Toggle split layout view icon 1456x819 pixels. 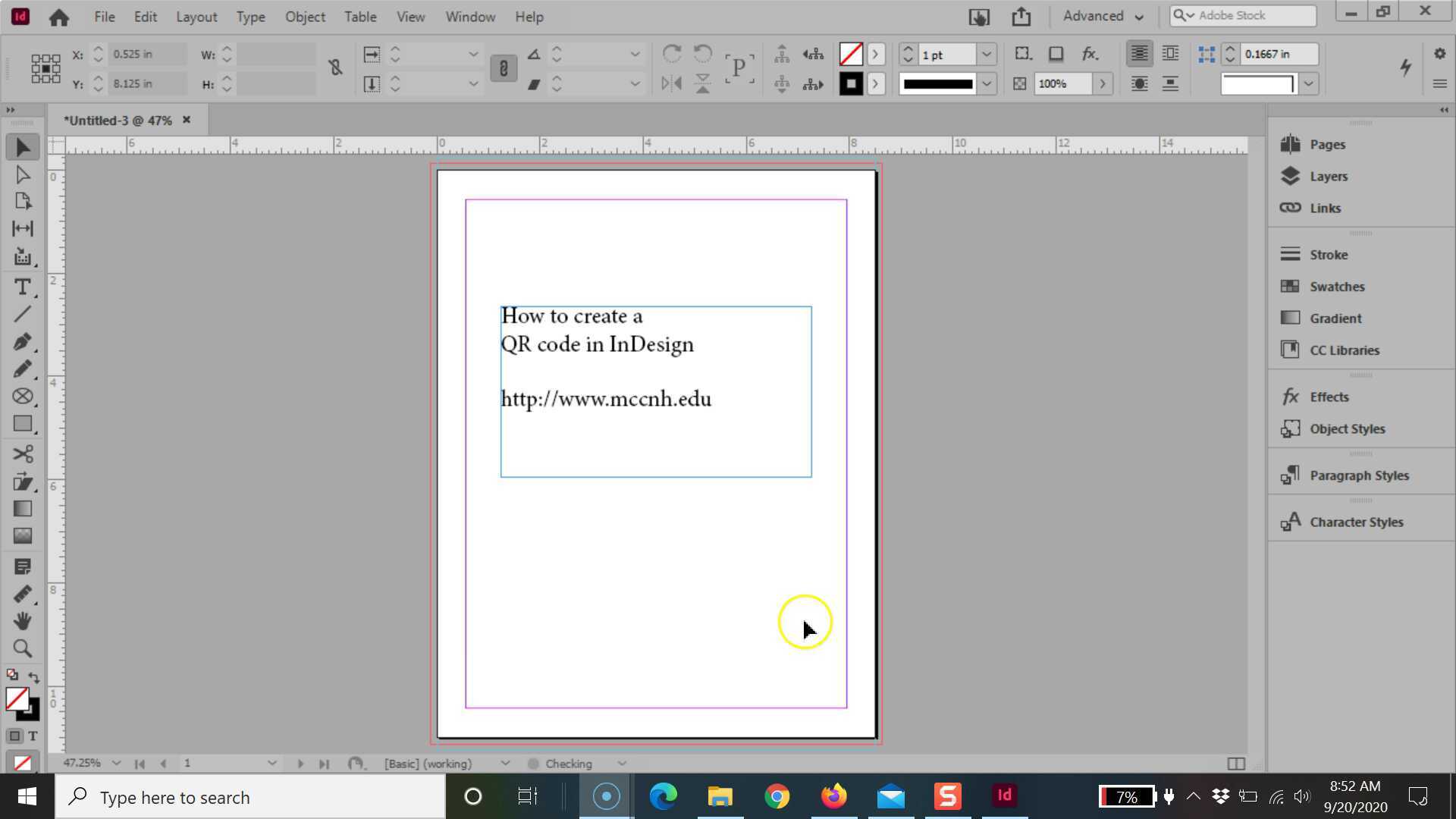pos(1236,764)
